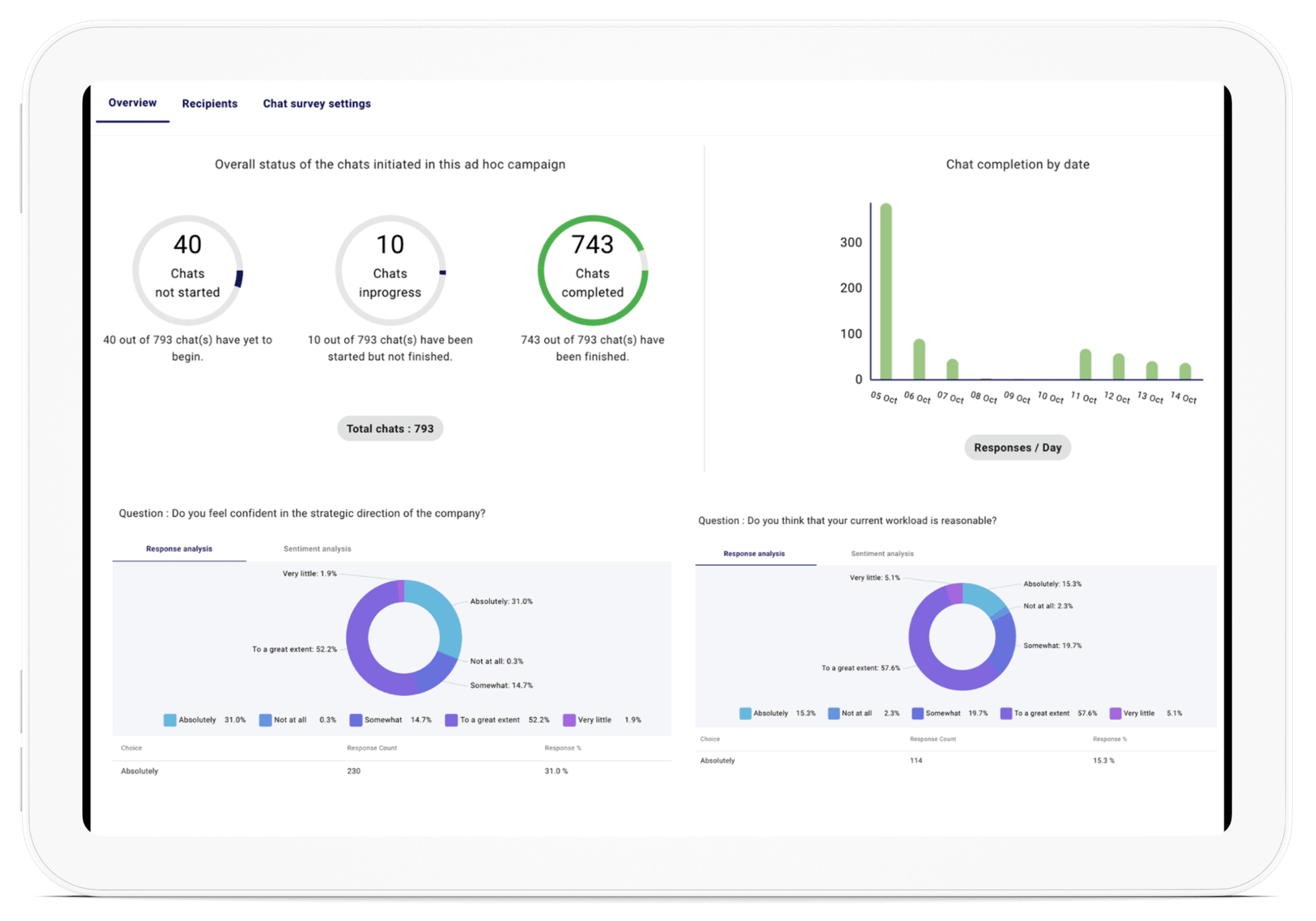Toggle To a great extent swatch in workload legend
This screenshot has width=1316, height=921.
click(1006, 714)
